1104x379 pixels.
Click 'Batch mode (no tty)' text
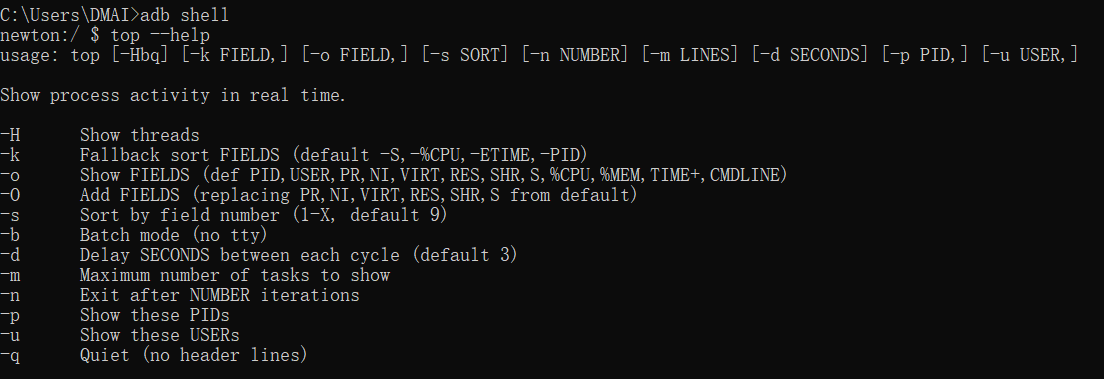[x=173, y=235]
